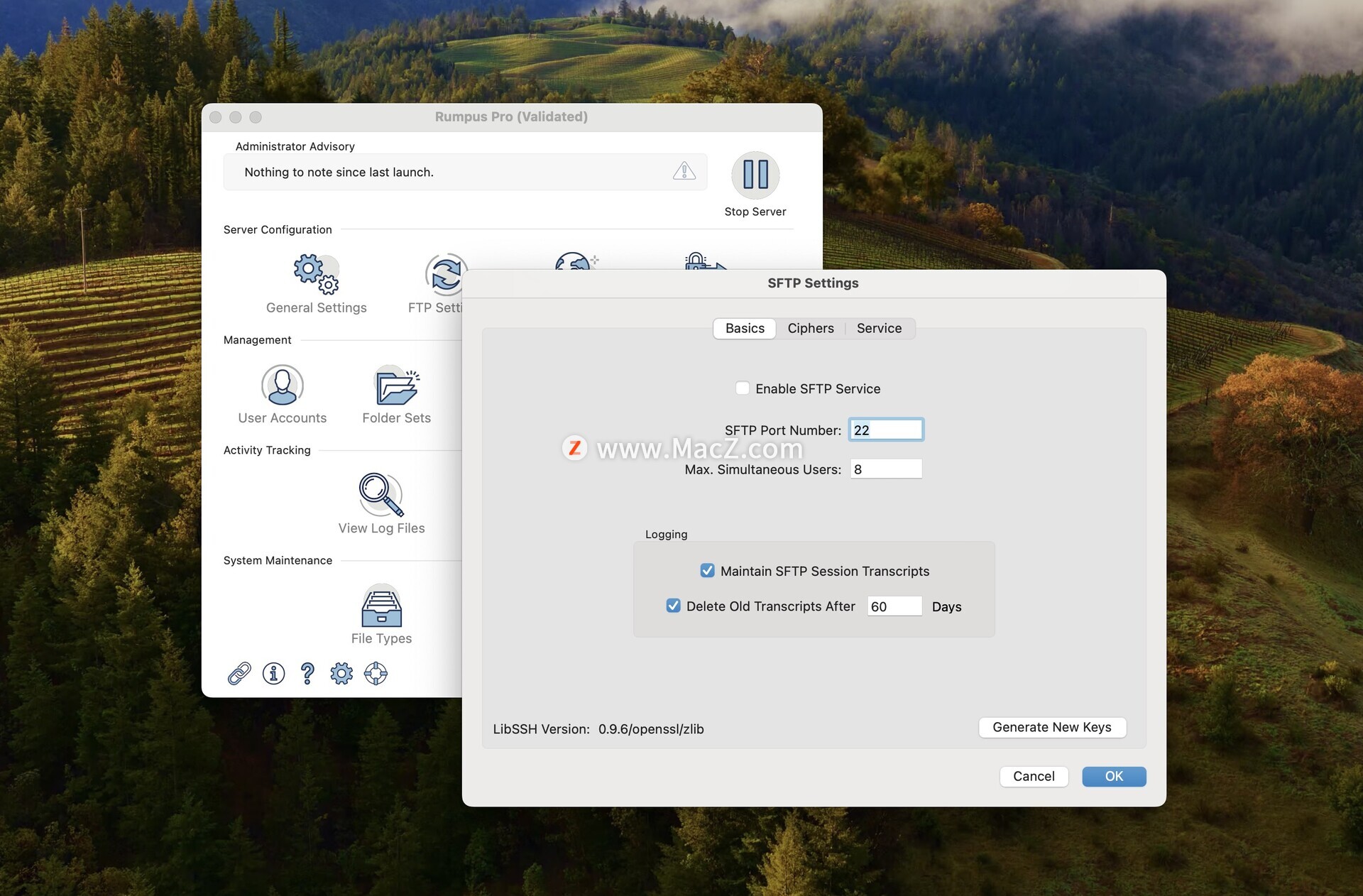The width and height of the screenshot is (1363, 896).
Task: Switch to the Ciphers tab
Action: pyautogui.click(x=811, y=328)
